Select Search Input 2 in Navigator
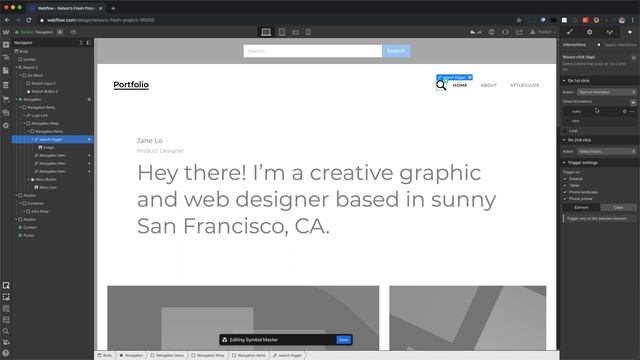This screenshot has width=640, height=360. (x=53, y=83)
